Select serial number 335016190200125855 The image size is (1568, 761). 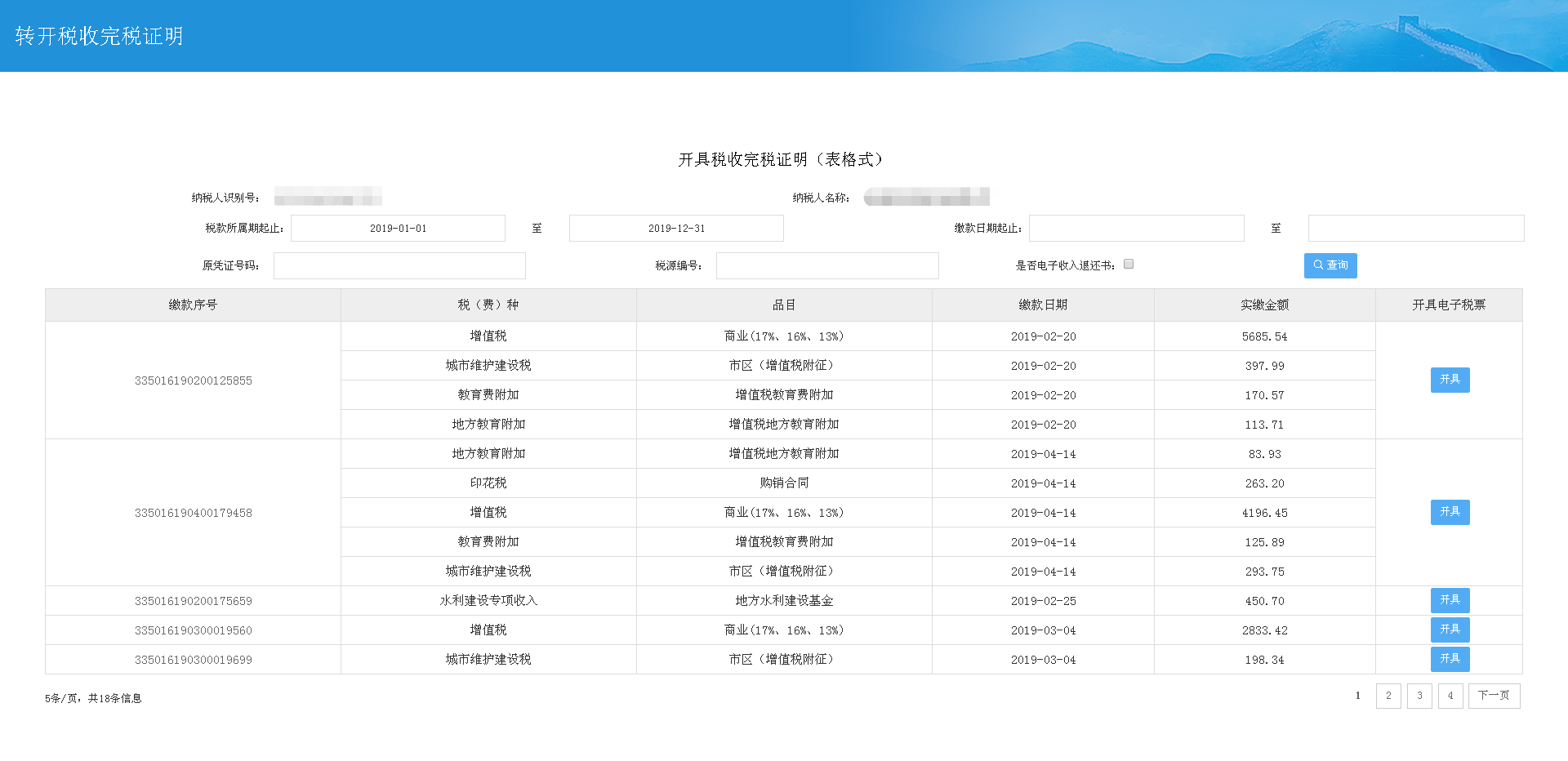(194, 380)
